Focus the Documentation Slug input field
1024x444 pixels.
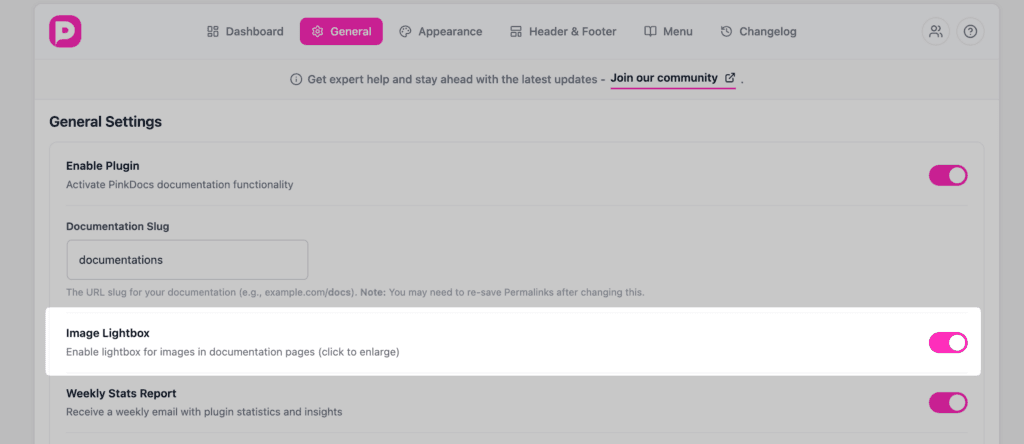(x=187, y=260)
